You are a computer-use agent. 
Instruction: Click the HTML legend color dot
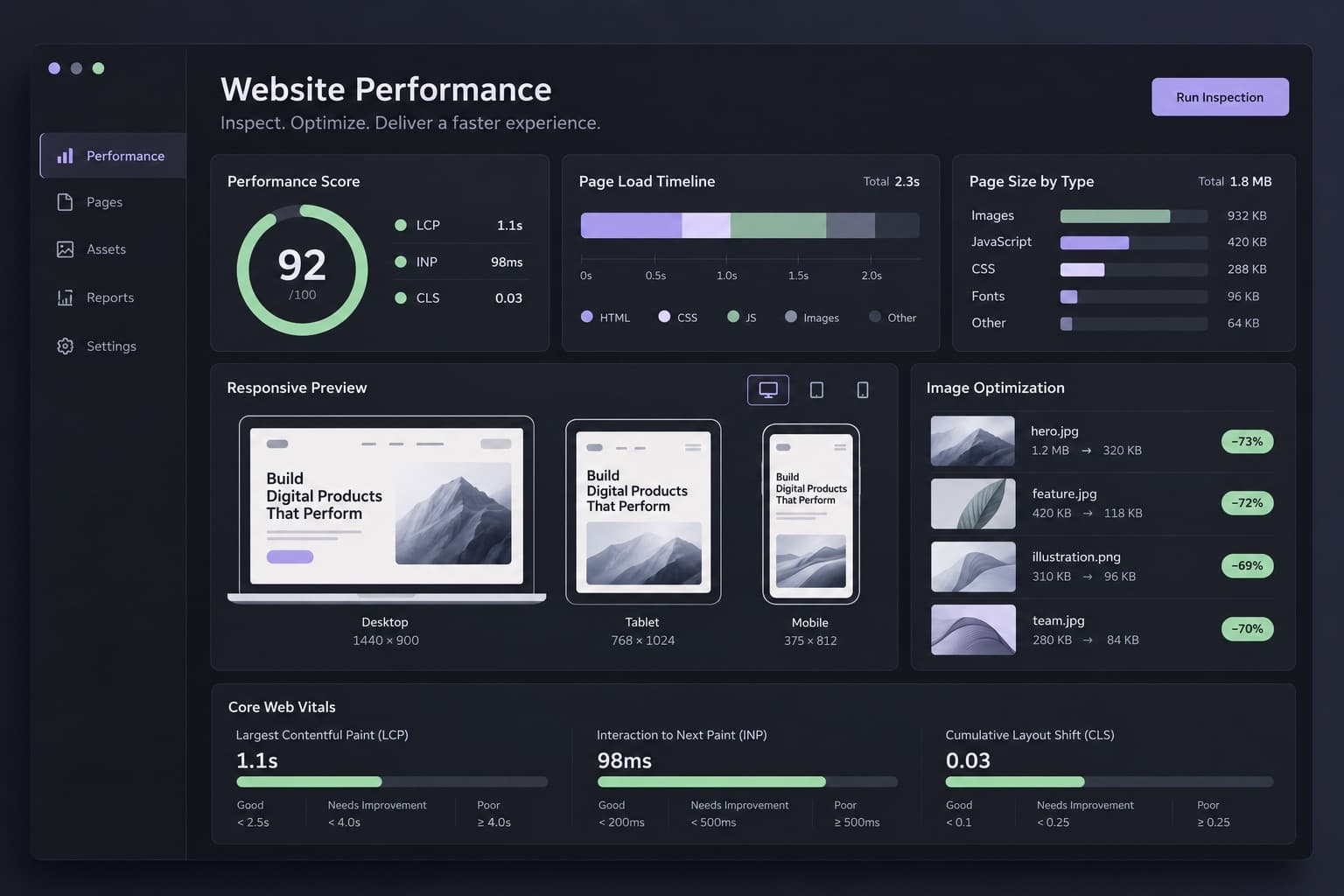click(x=587, y=317)
